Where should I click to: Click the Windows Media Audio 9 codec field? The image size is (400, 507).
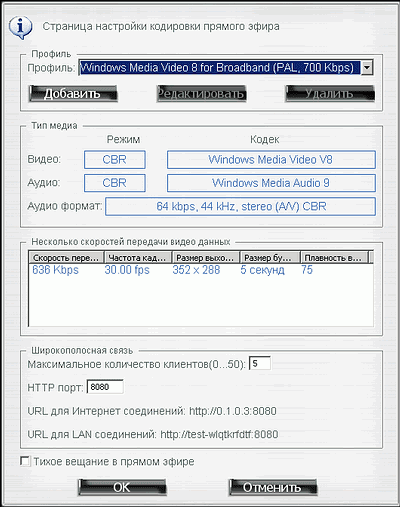pos(271,183)
